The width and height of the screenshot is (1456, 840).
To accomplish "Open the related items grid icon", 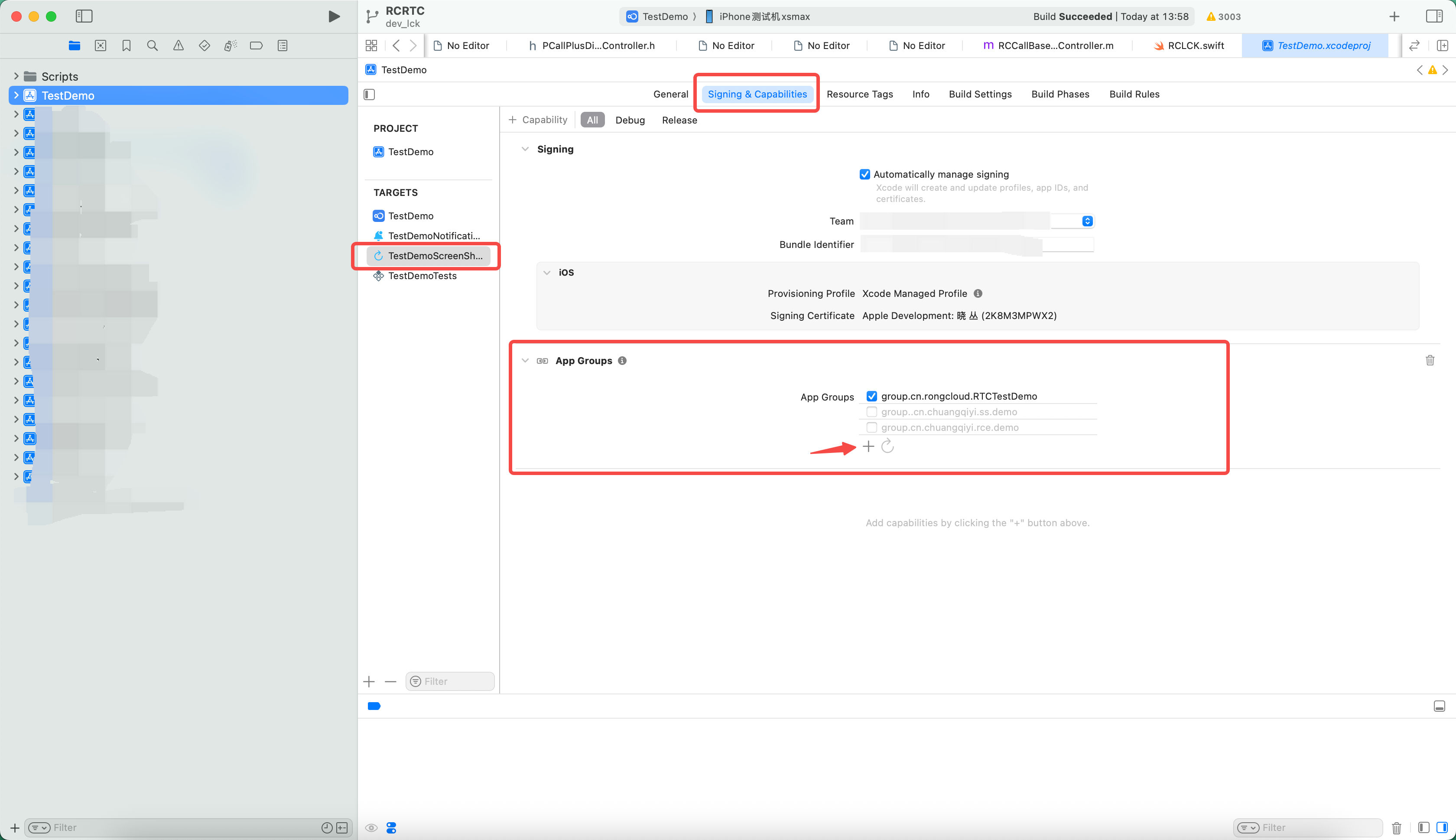I will point(371,45).
